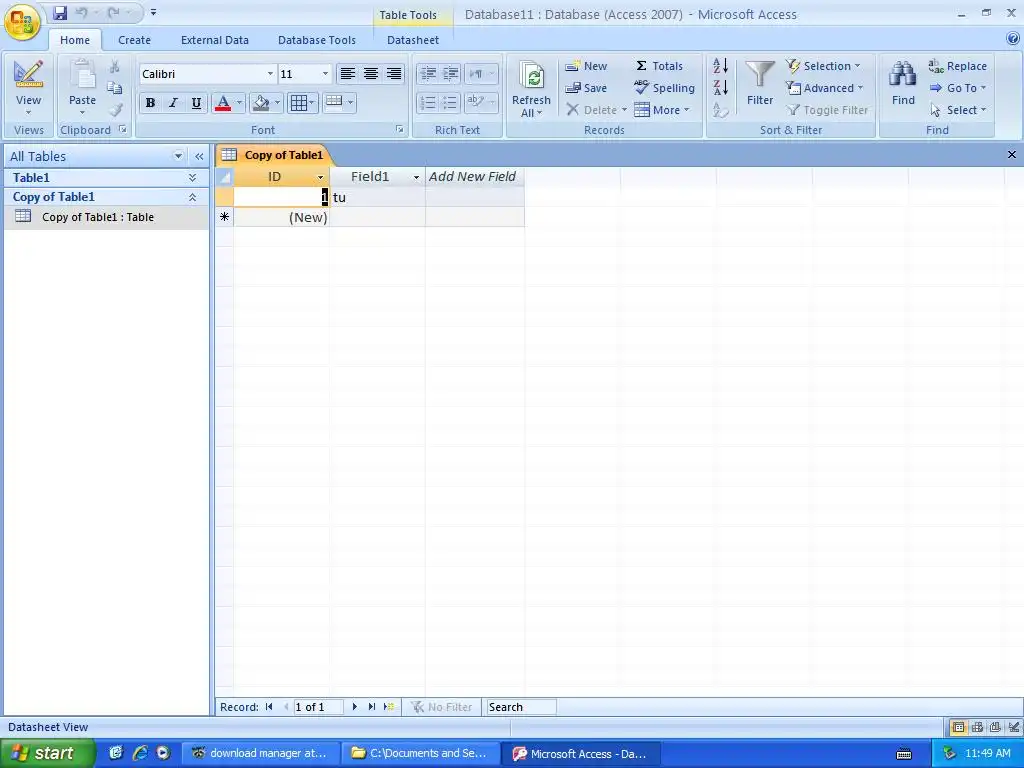
Task: Toggle Underline formatting
Action: 196,103
